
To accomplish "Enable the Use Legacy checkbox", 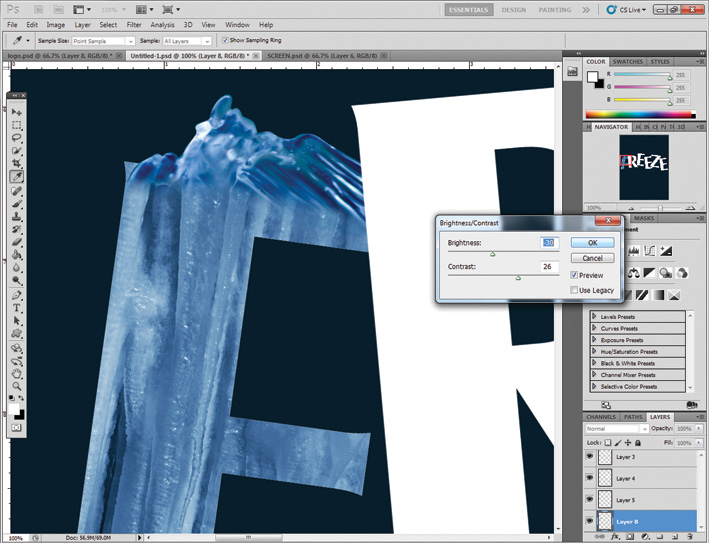I will pyautogui.click(x=574, y=290).
